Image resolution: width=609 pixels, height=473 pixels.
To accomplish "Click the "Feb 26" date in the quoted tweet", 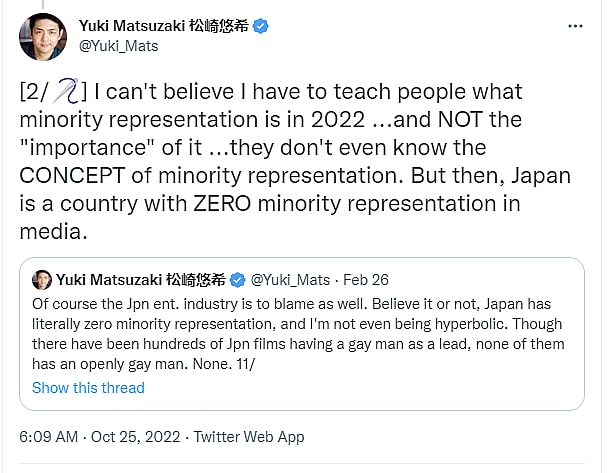I will (364, 279).
